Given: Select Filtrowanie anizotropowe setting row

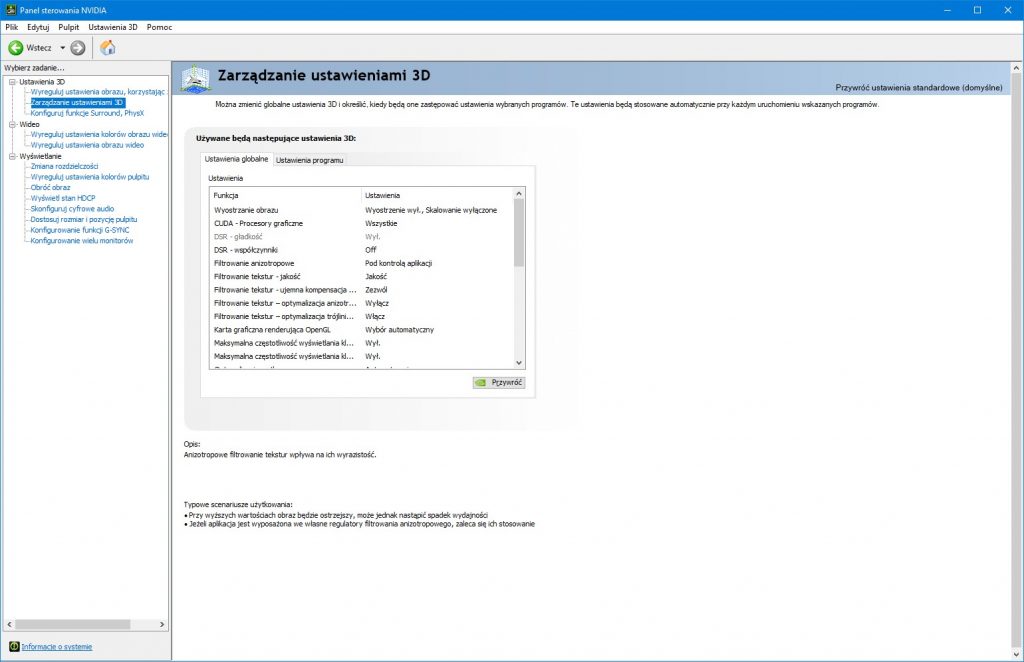Looking at the screenshot, I should [x=361, y=263].
